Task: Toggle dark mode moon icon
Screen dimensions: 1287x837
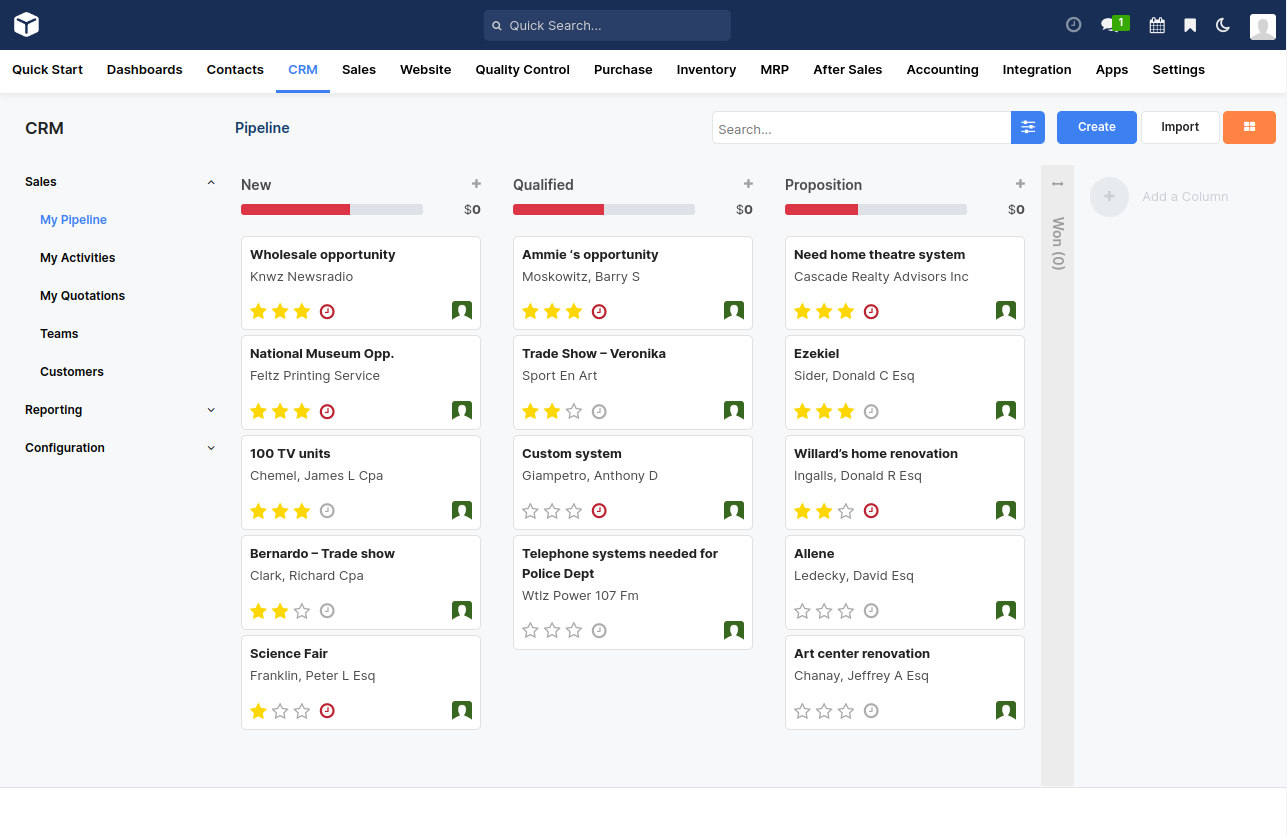Action: (1223, 25)
